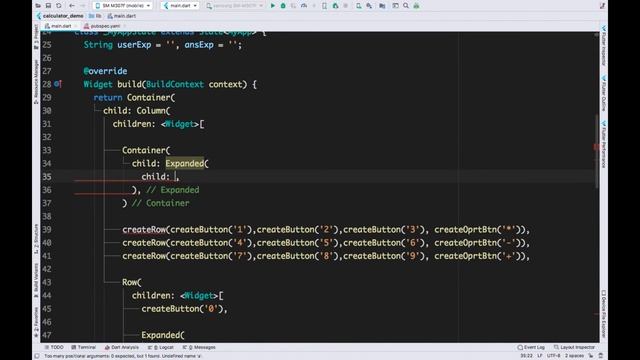
Task: Click the override gutter icon on line 28
Action: coord(58,84)
